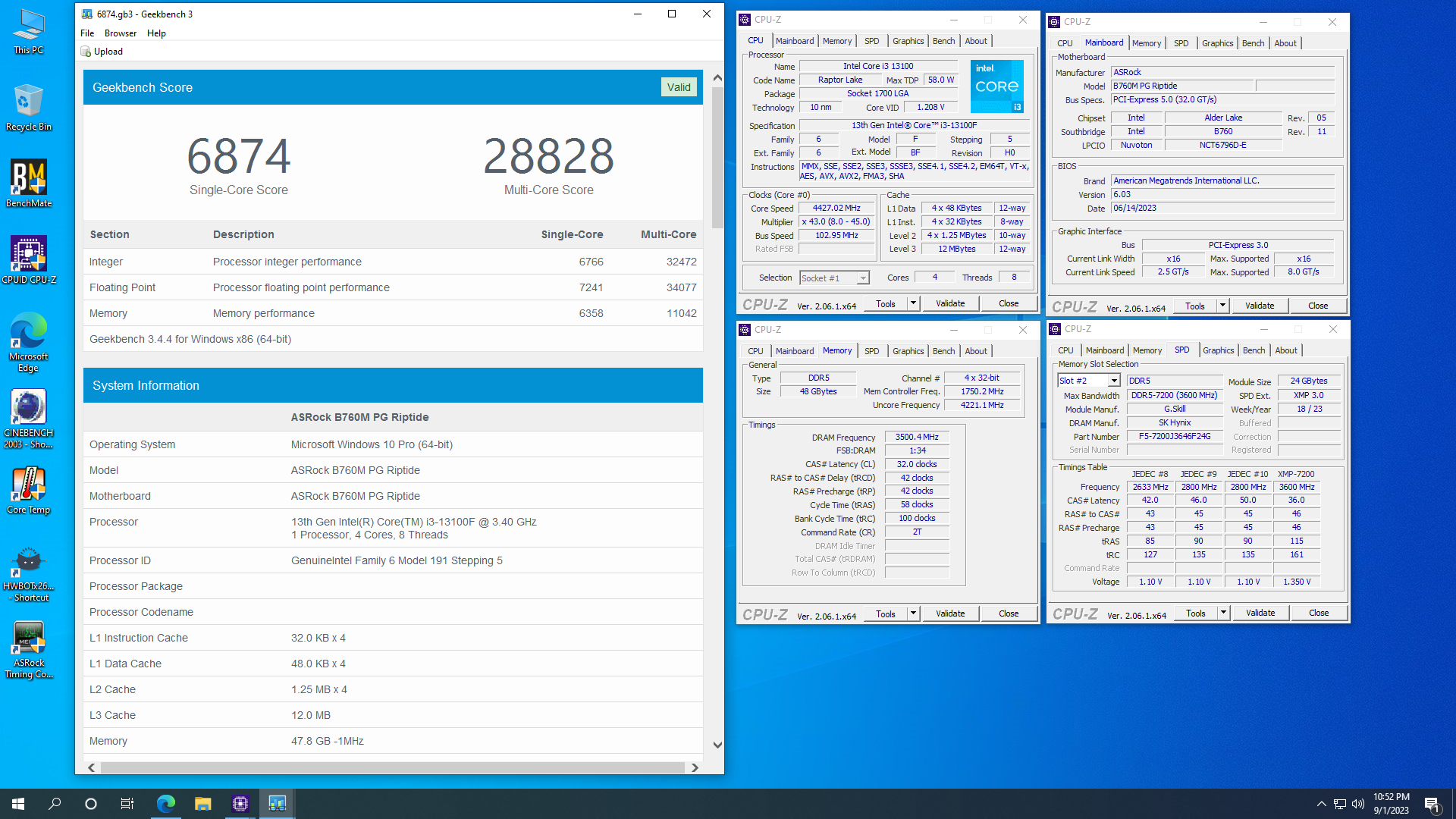Screen dimensions: 1456x819
Task: Click Validate in CPU tab window
Action: [950, 303]
